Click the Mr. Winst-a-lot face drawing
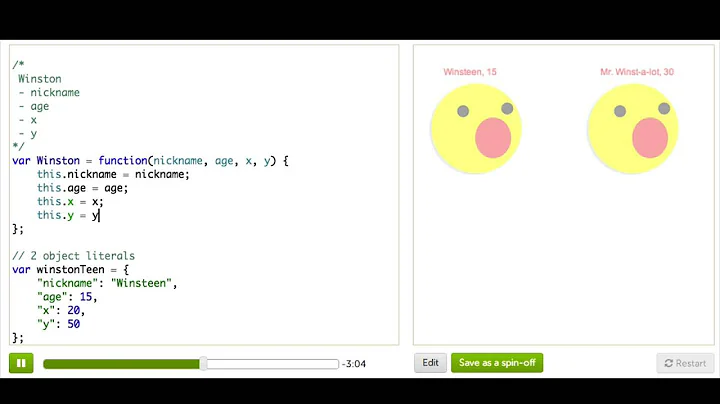Viewport: 720px width, 404px height. (633, 129)
